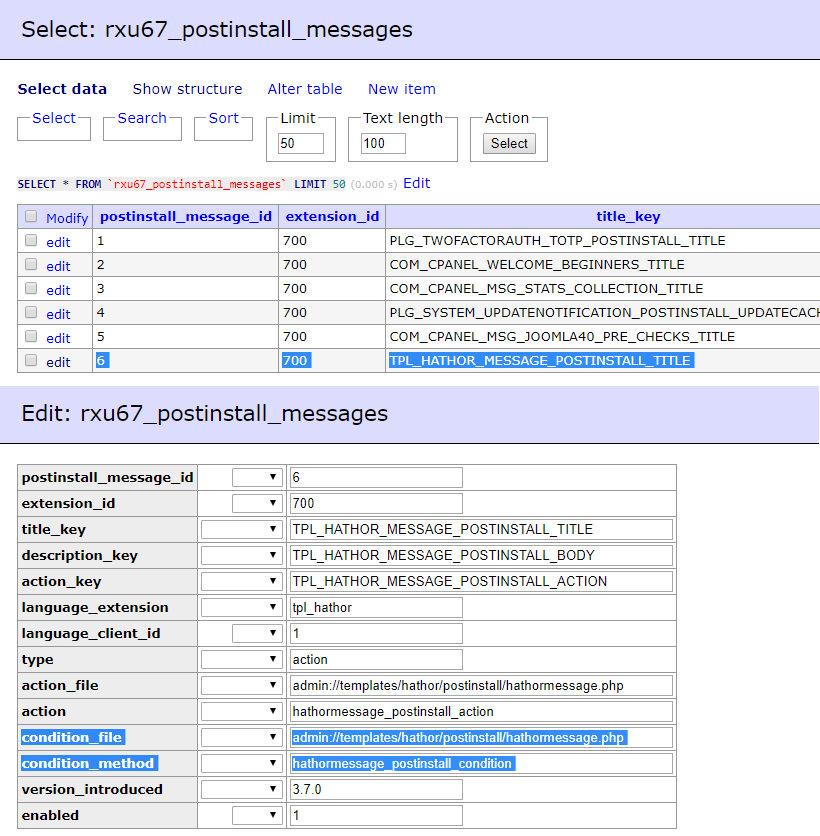Open function dropdown for condition_method field
This screenshot has height=836, width=820.
coord(242,763)
